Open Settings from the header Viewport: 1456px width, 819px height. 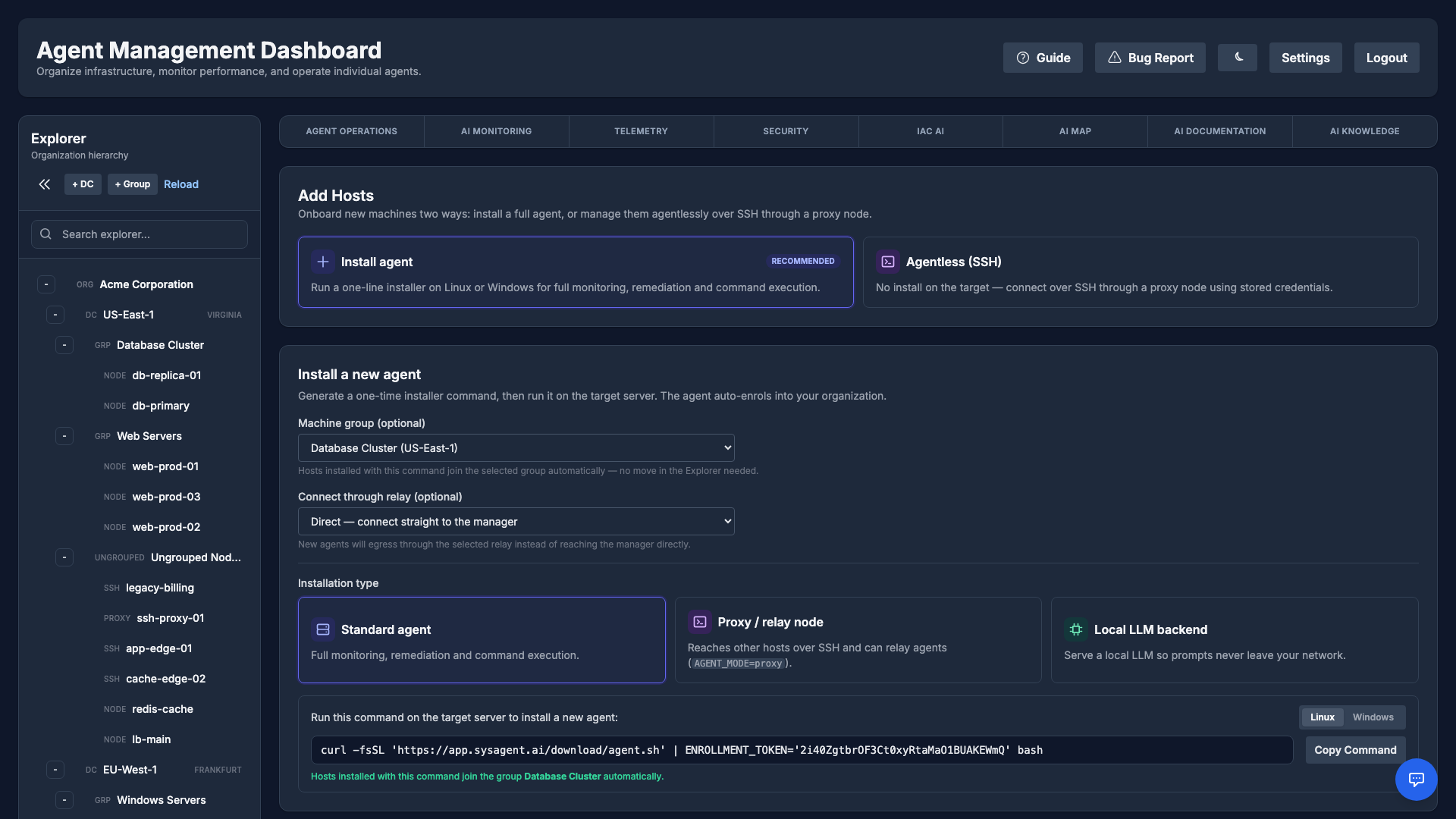click(1305, 58)
